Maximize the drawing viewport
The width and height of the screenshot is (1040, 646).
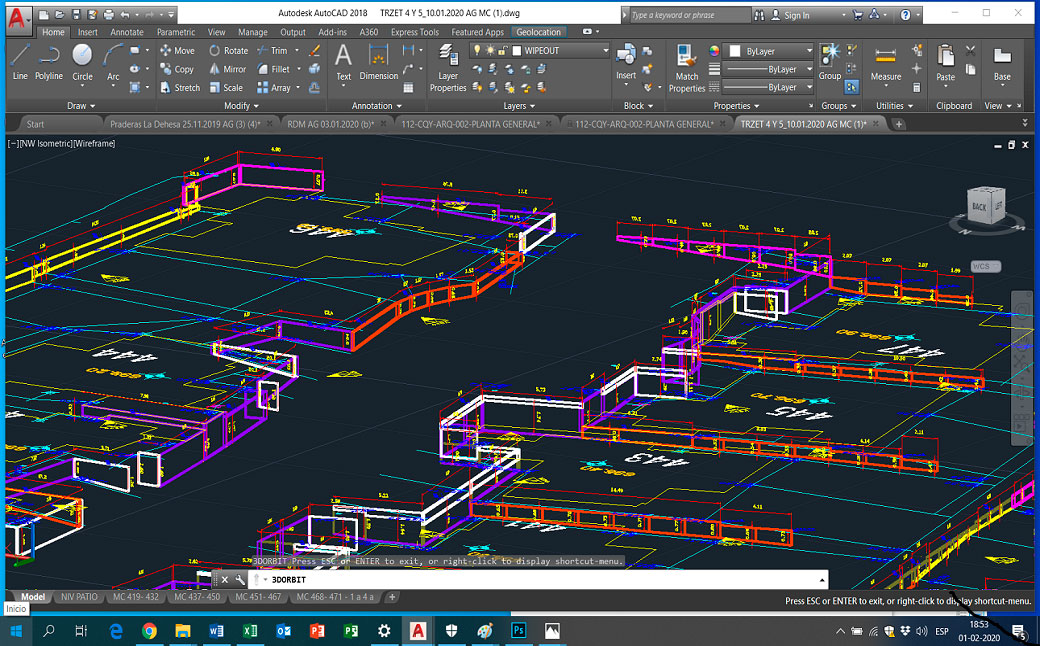pos(1011,145)
